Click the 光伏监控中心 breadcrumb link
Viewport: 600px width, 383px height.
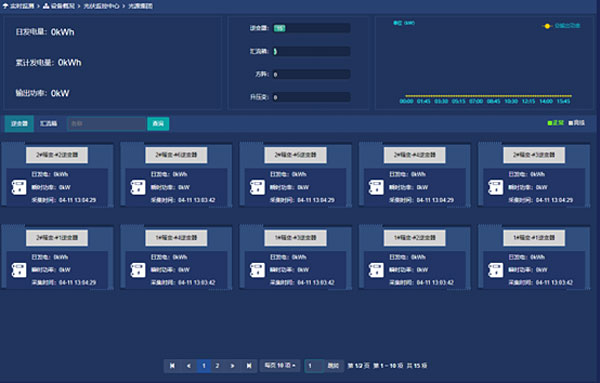click(101, 6)
